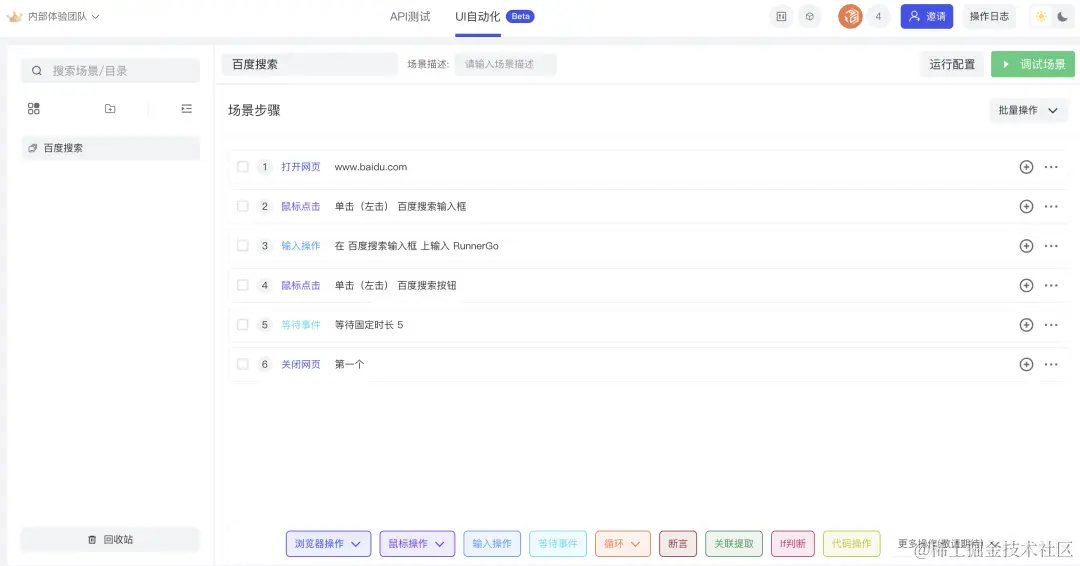Click the orange user avatar
The width and height of the screenshot is (1080, 566).
[x=850, y=17]
